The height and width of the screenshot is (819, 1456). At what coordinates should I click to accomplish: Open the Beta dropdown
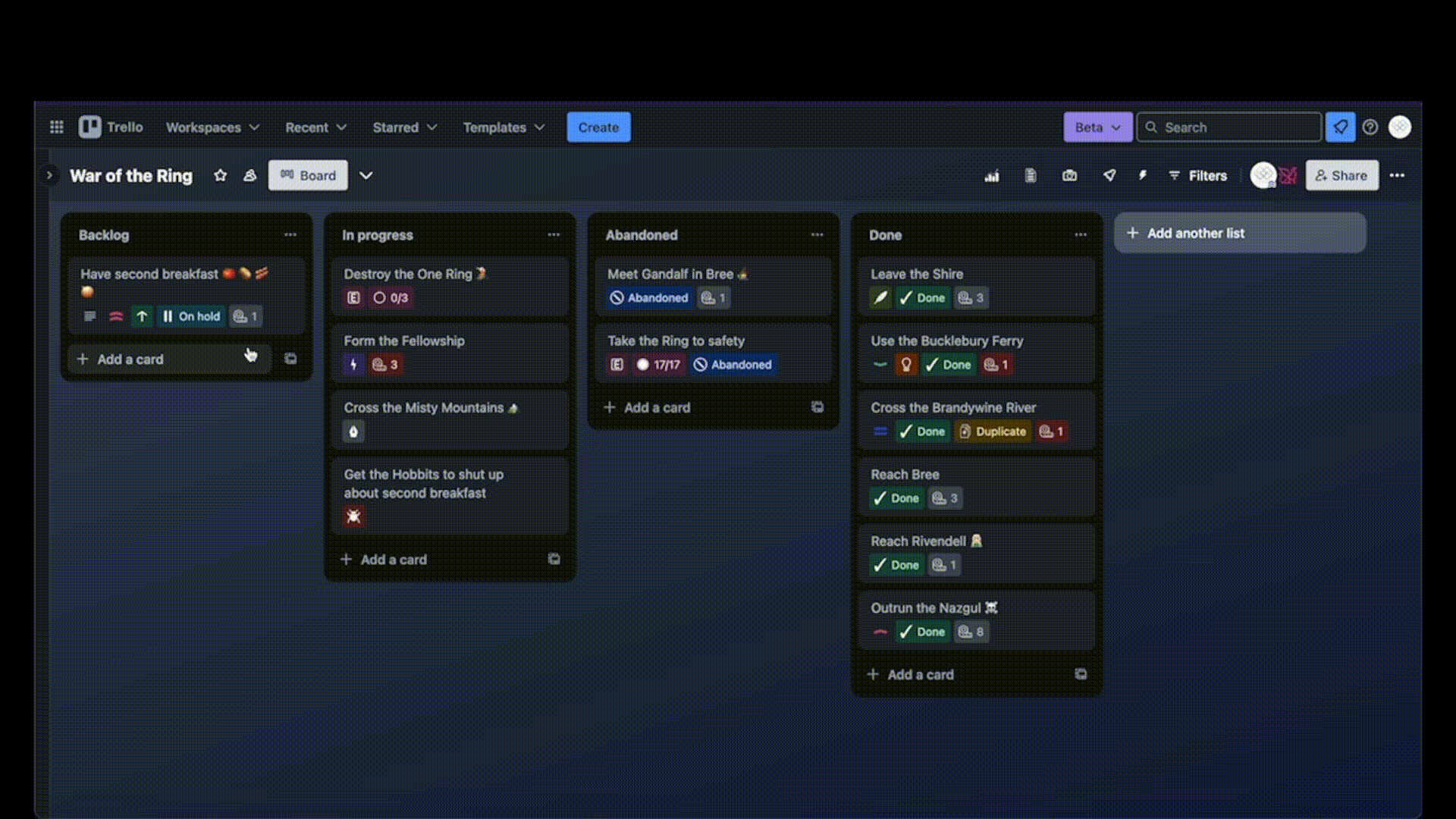pyautogui.click(x=1097, y=127)
